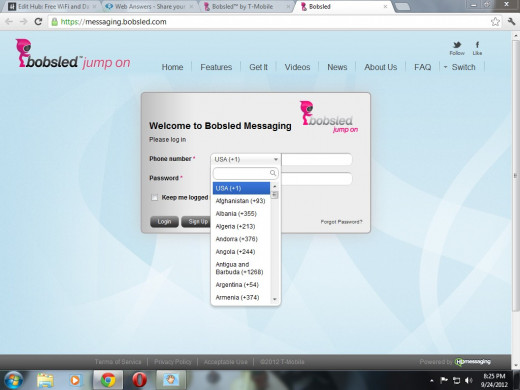Click Action Center flag tray icon
The height and width of the screenshot is (390, 520).
pyautogui.click(x=444, y=380)
